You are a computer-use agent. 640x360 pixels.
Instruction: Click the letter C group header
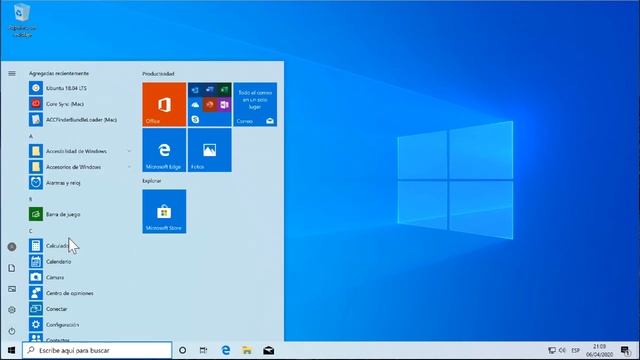(31, 231)
